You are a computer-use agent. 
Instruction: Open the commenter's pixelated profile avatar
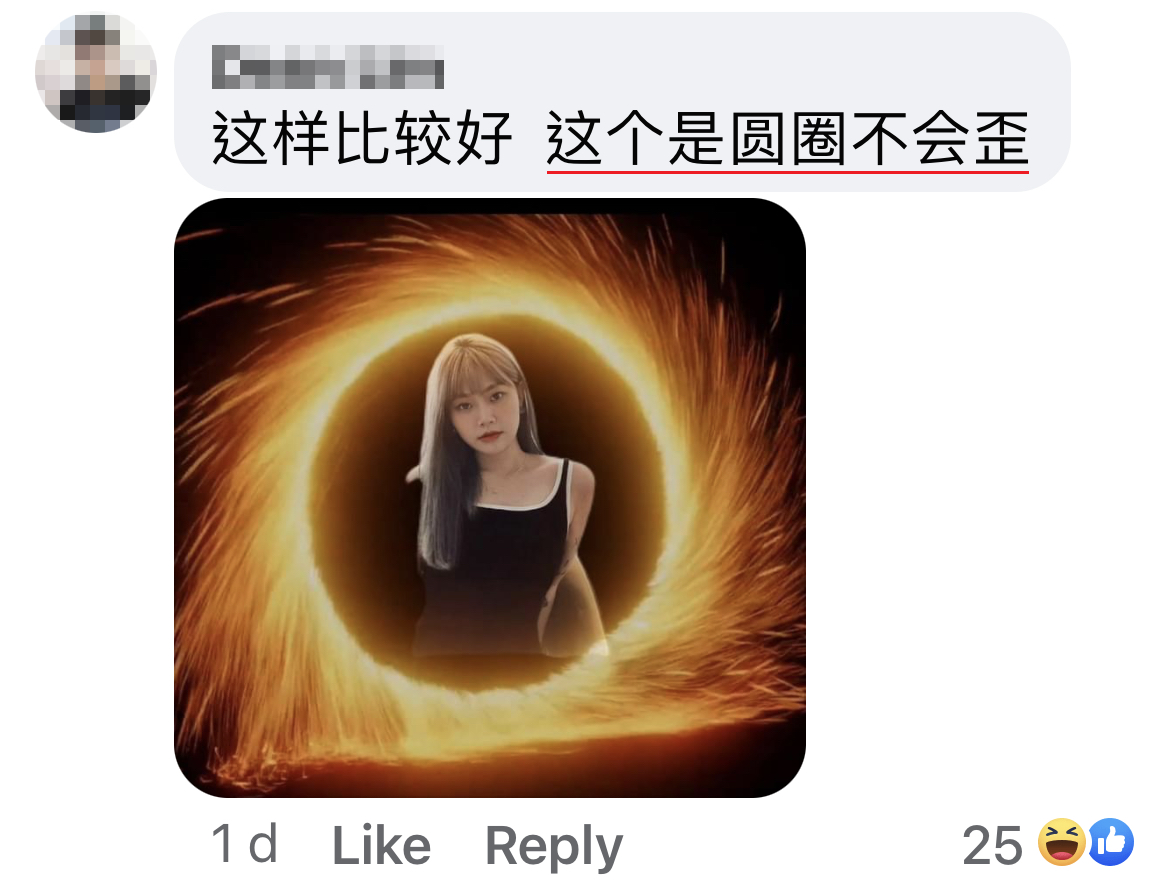pos(96,72)
